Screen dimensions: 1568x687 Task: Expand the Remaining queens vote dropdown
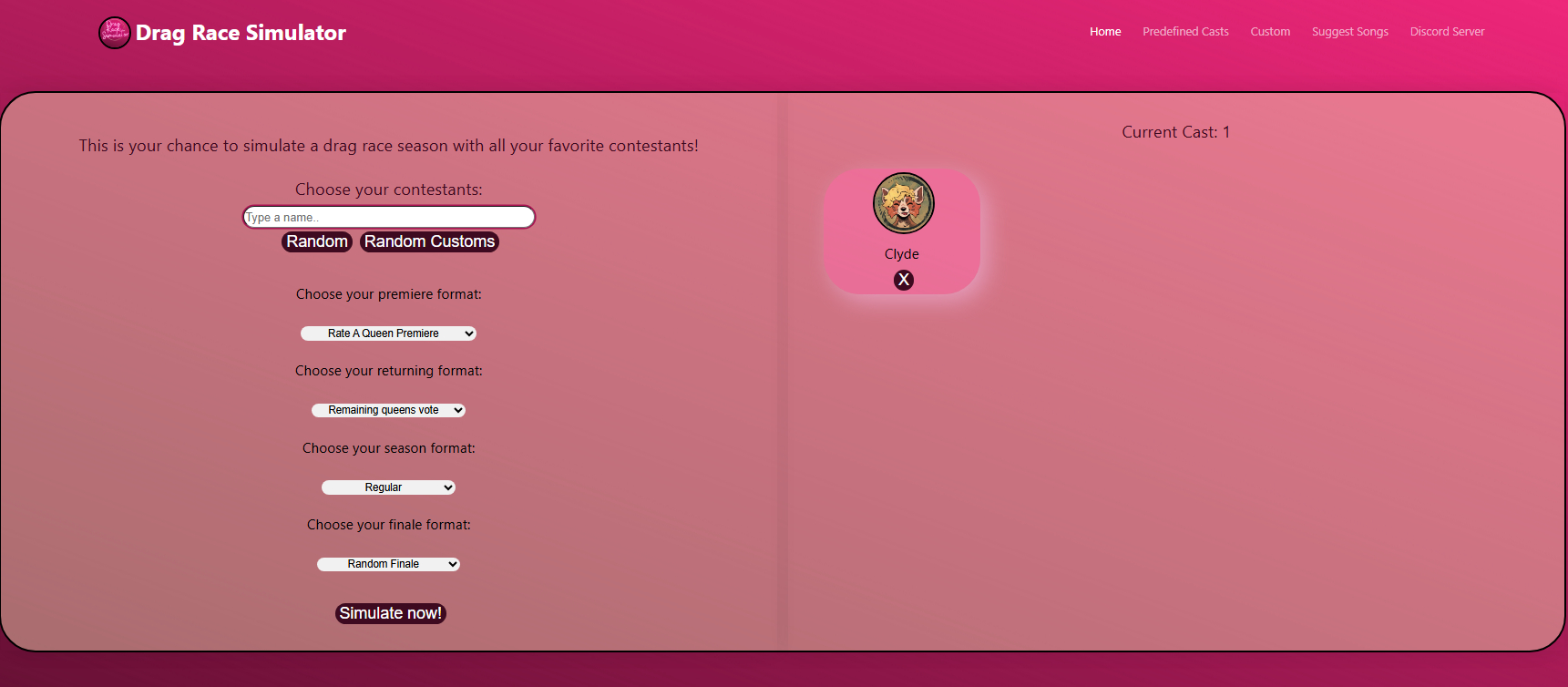click(388, 410)
